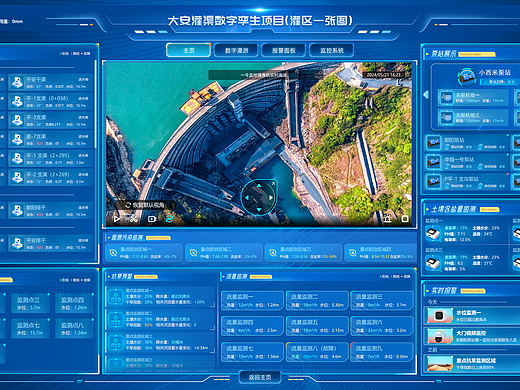This screenshot has height=390, width=520.
Task: Click the 朝阳泵站 pump icon
Action: point(433,143)
